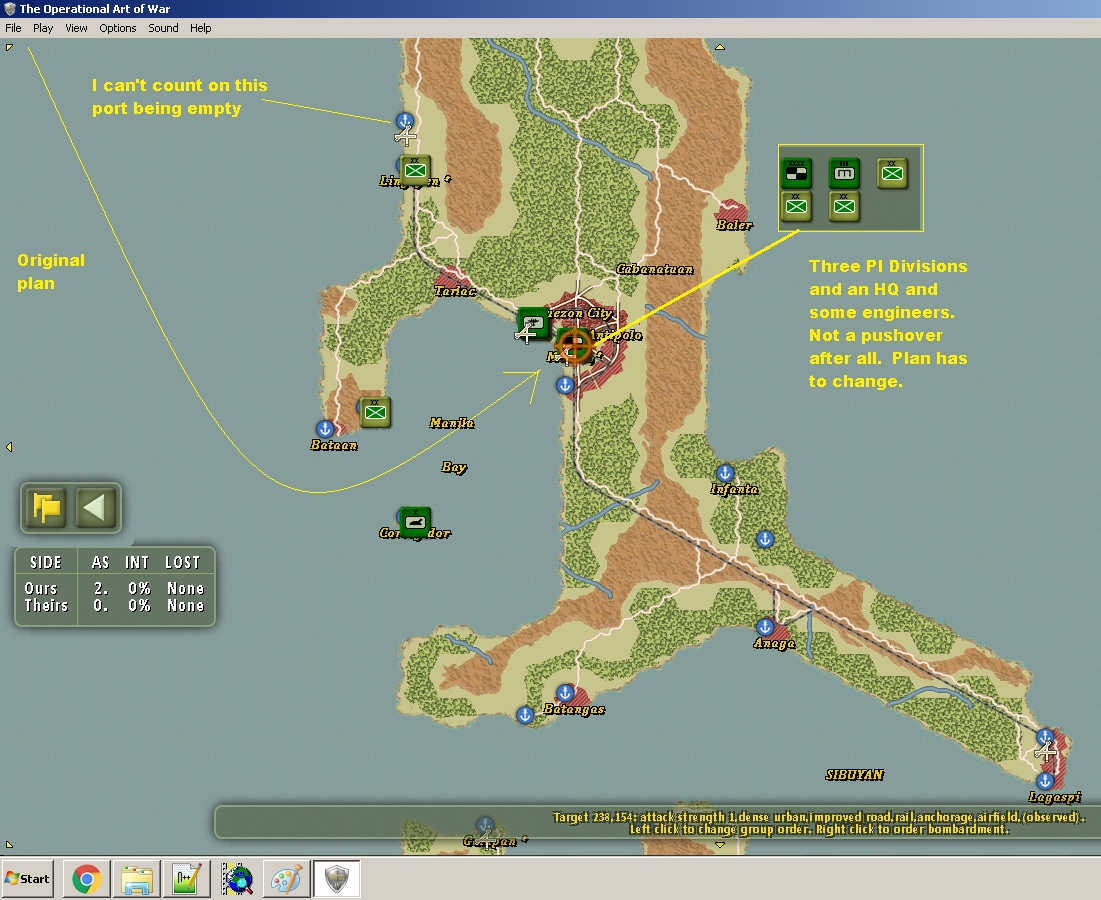Open the Windows Start button
The image size is (1101, 900).
point(27,879)
